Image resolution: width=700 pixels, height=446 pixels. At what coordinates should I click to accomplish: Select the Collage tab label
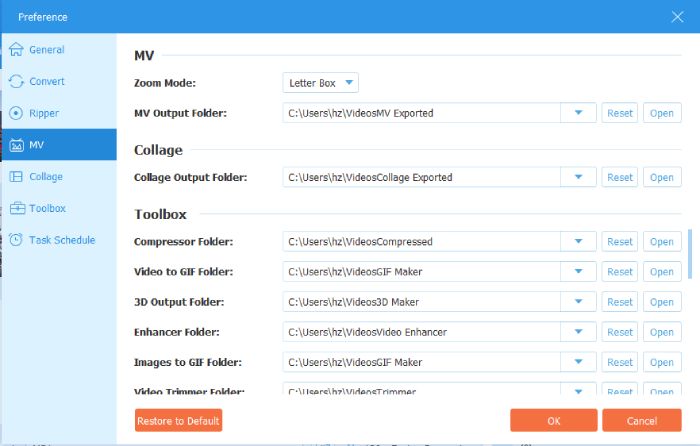pos(46,177)
